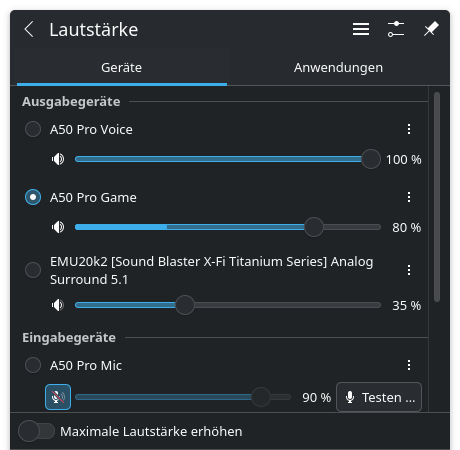
Task: Go back with the arrow beside Lautstärke
Action: click(29, 29)
